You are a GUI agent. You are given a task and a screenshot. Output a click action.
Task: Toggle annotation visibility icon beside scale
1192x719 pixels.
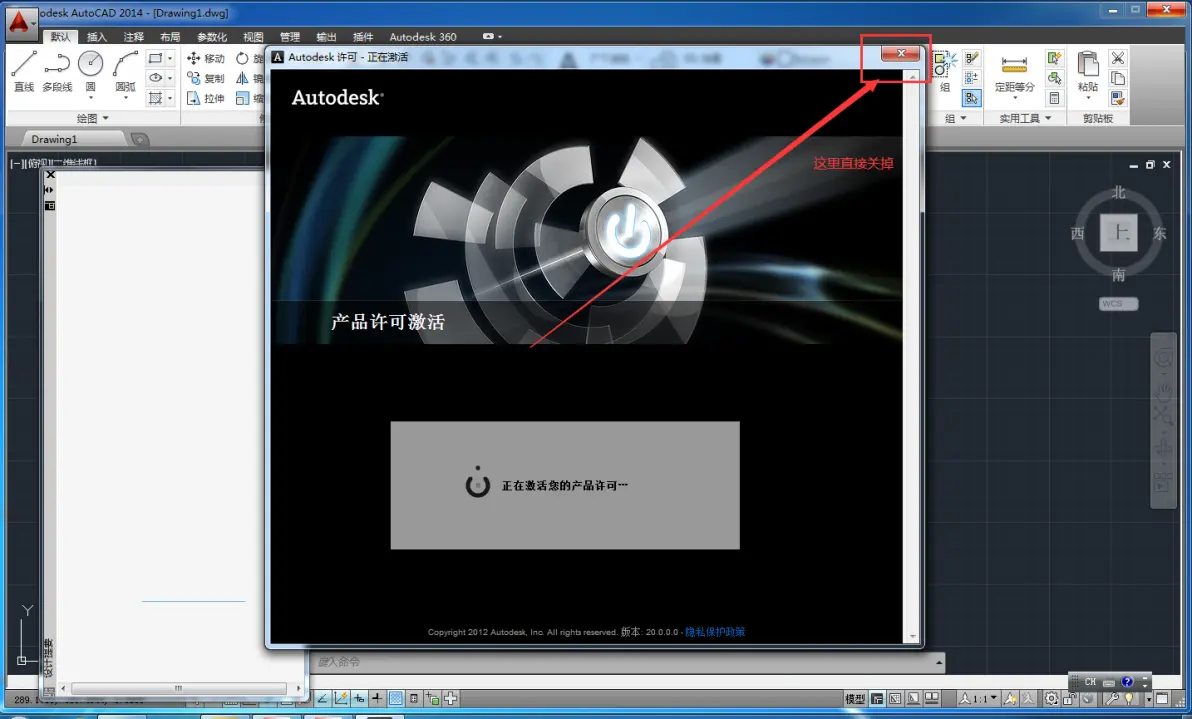(1010, 698)
